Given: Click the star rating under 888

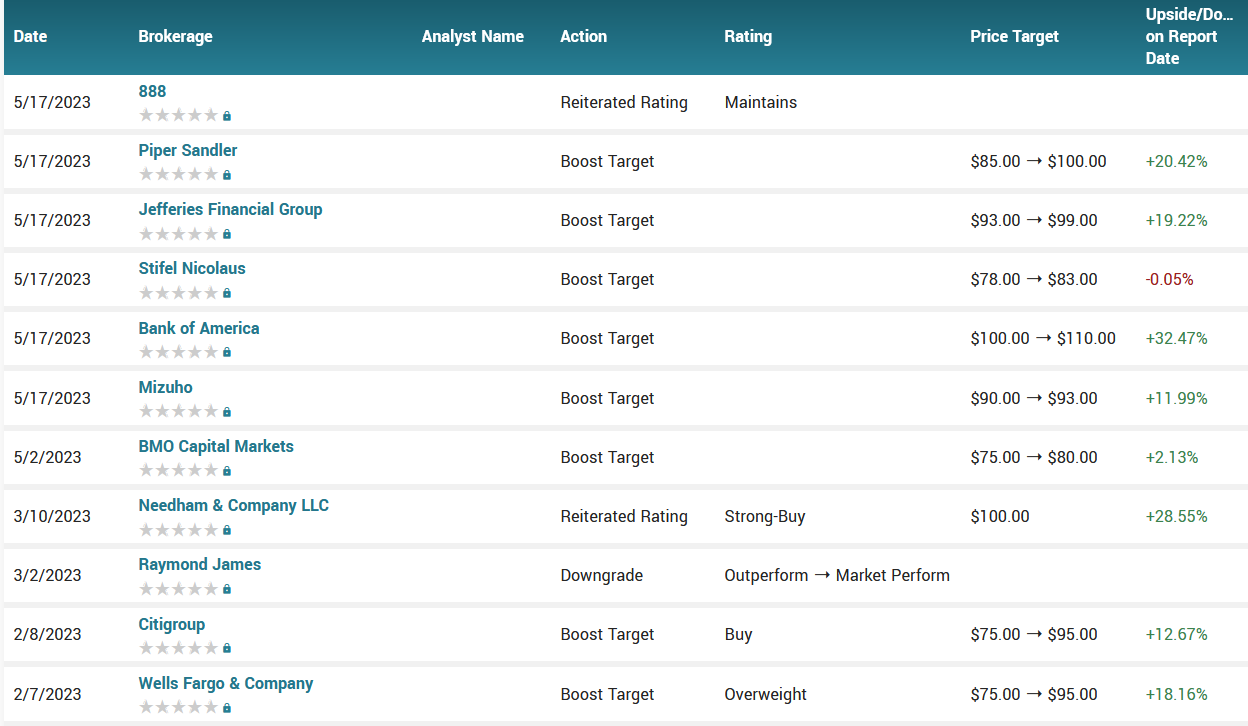Looking at the screenshot, I should click(178, 115).
